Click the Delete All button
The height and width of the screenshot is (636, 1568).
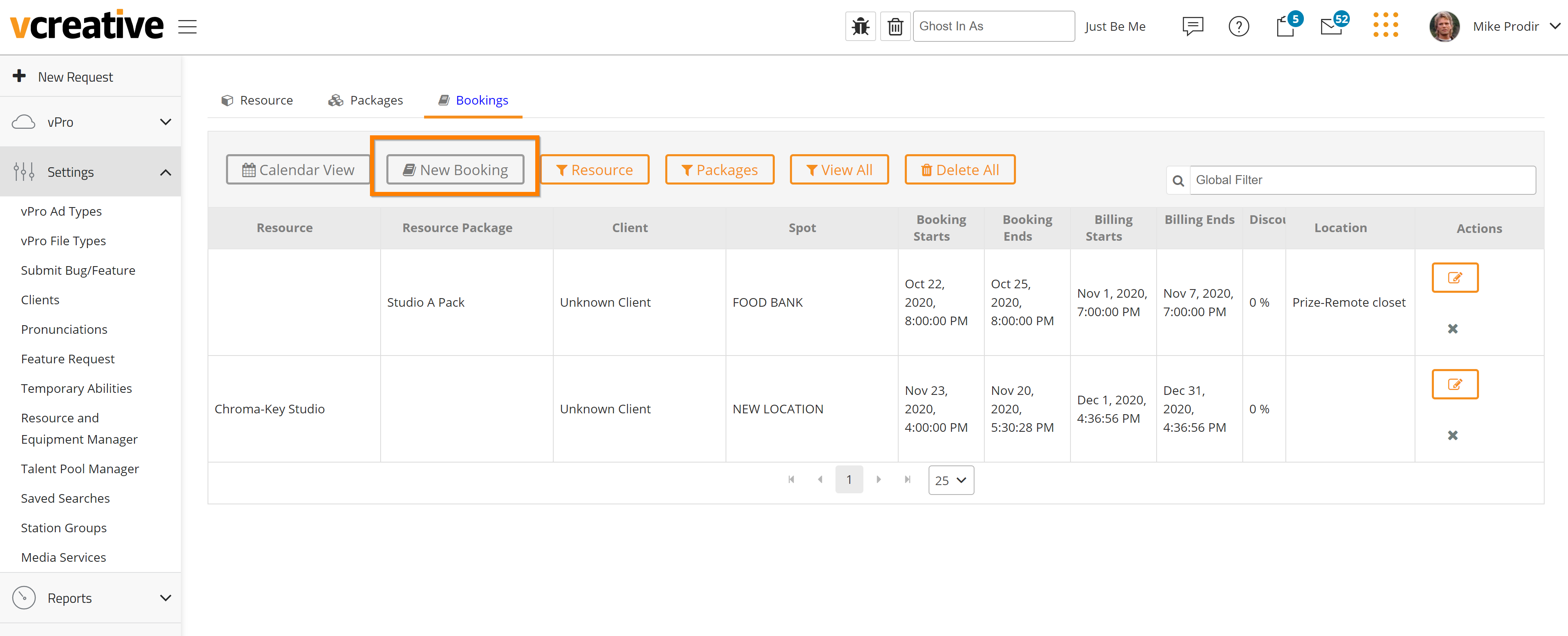[x=960, y=170]
